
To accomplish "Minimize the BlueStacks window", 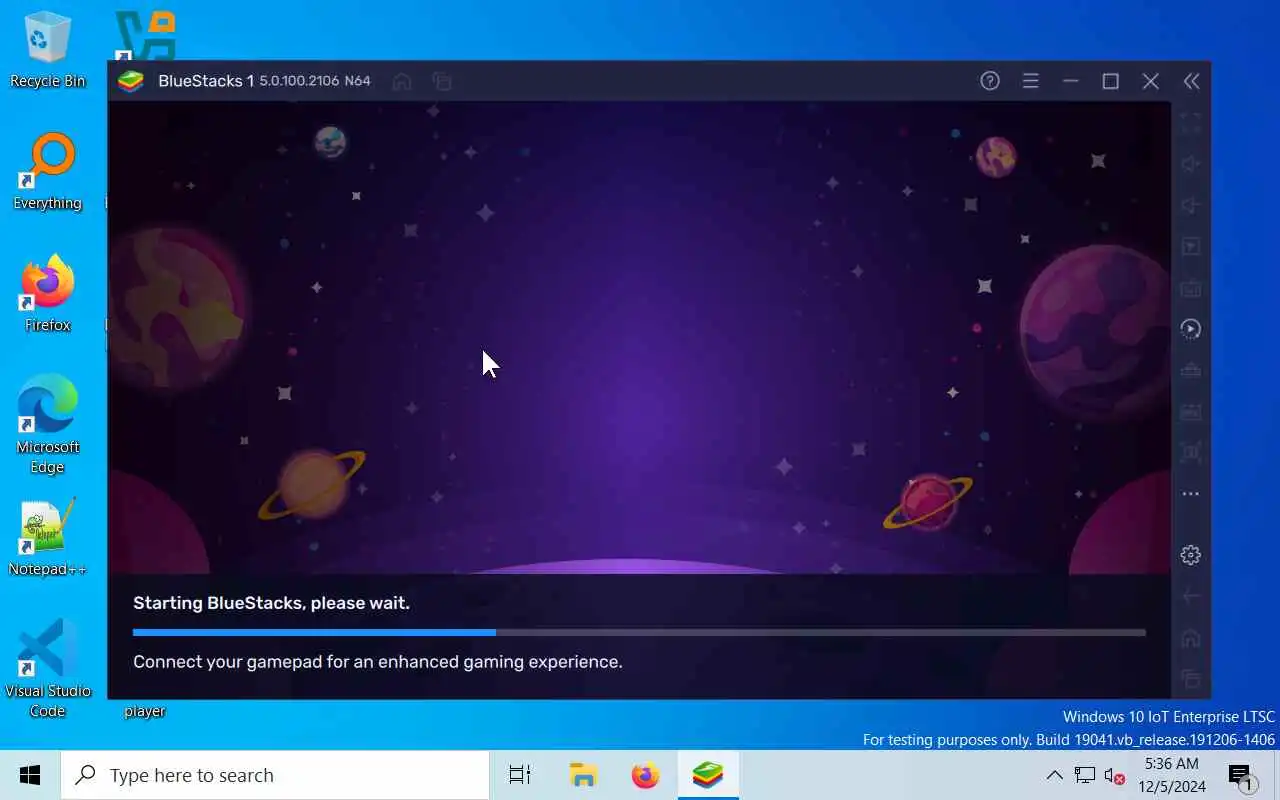I will point(1070,81).
